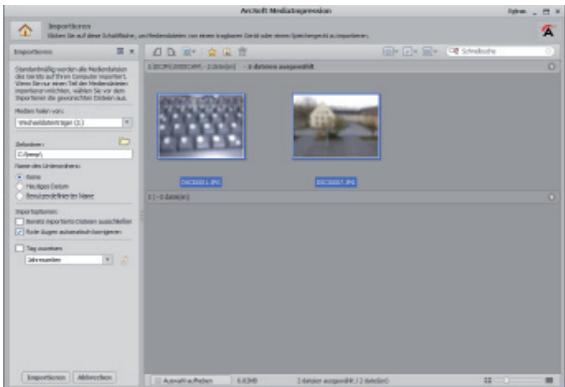Collapse the first folder group header
Image resolution: width=565 pixels, height=387 pixels.
coord(551,67)
